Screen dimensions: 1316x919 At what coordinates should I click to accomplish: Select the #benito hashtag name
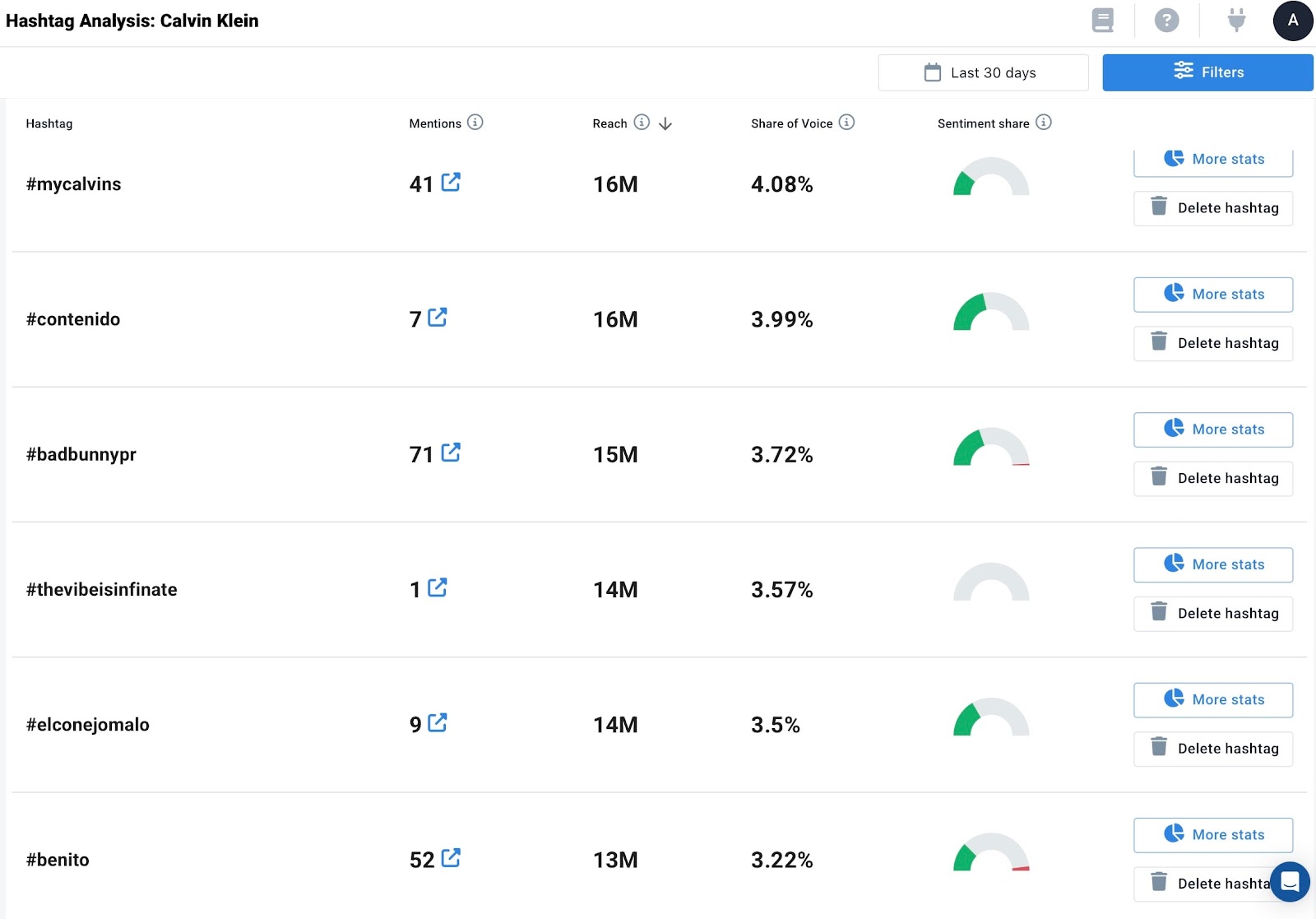pos(58,860)
